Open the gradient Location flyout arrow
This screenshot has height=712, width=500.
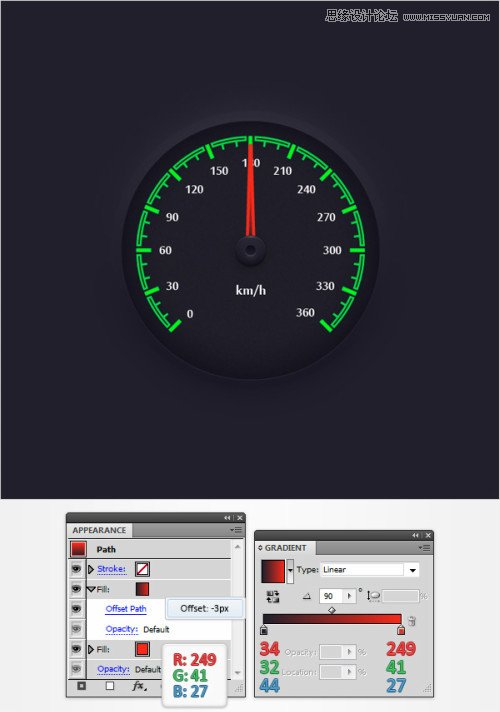pyautogui.click(x=349, y=672)
